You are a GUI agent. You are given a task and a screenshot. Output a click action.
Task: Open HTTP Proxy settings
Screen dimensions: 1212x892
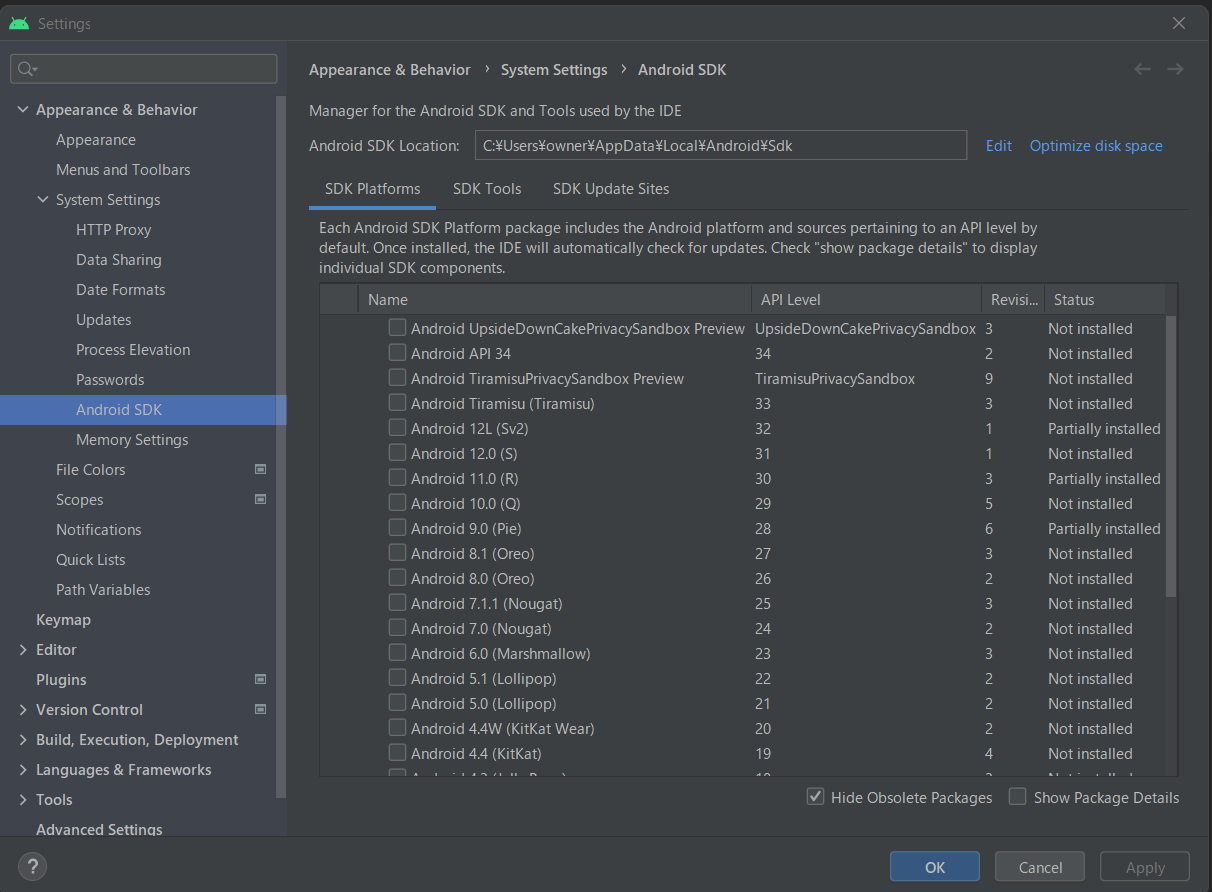point(114,230)
